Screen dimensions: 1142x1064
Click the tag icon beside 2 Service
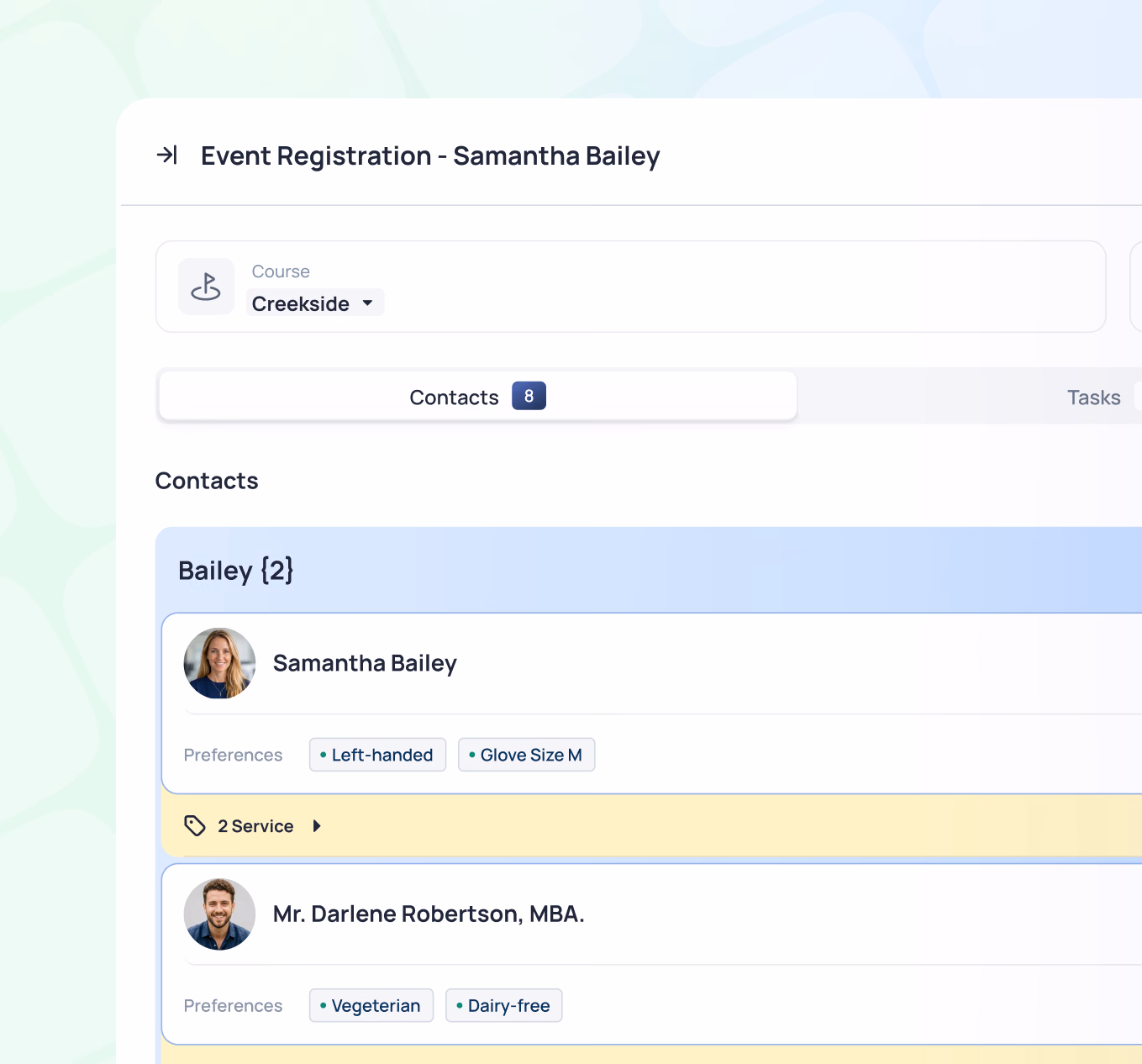coord(195,826)
